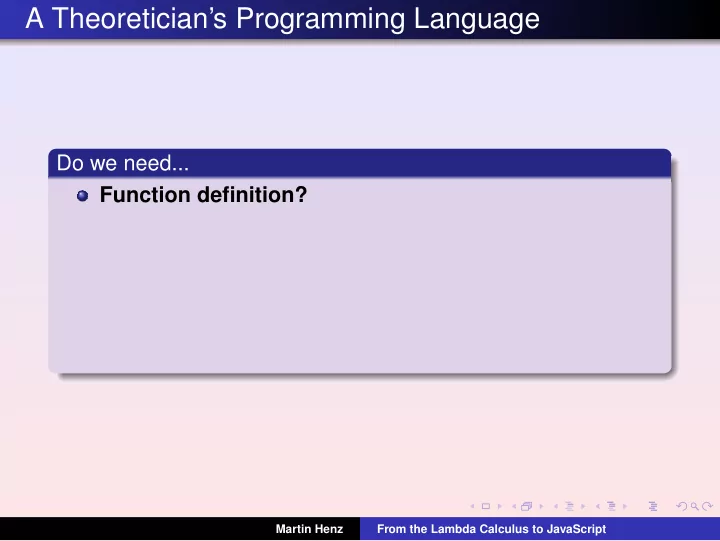Click the 'Do we need...' block heading

(123, 163)
